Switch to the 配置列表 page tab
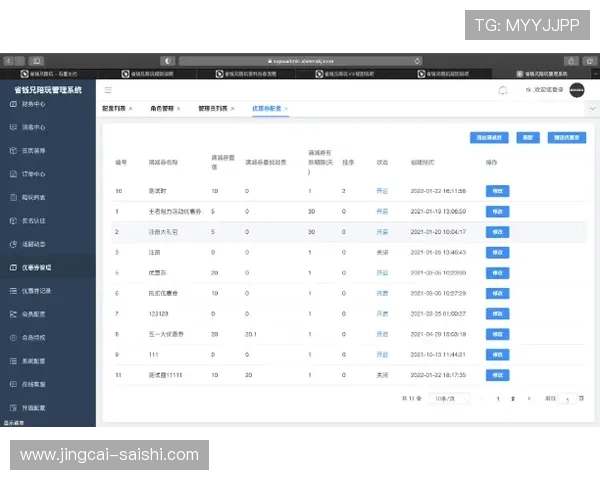 point(114,109)
